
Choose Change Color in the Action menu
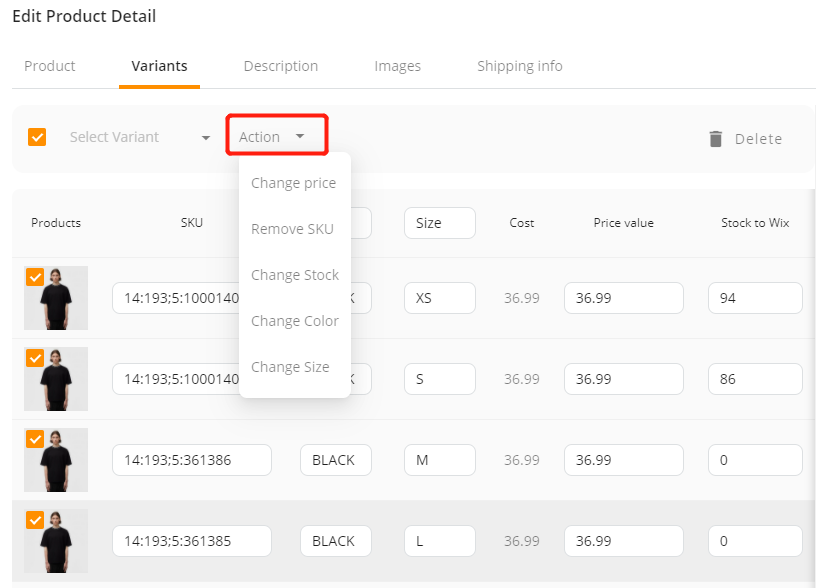coord(294,320)
